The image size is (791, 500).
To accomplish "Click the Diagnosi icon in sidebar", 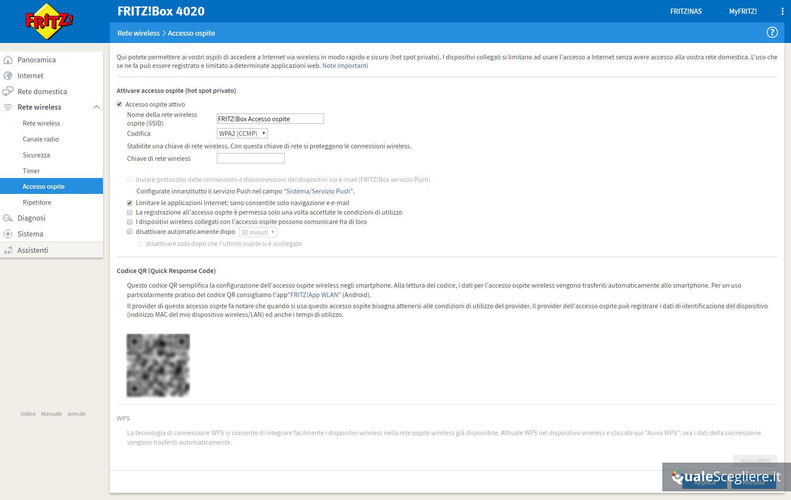I will click(8, 218).
